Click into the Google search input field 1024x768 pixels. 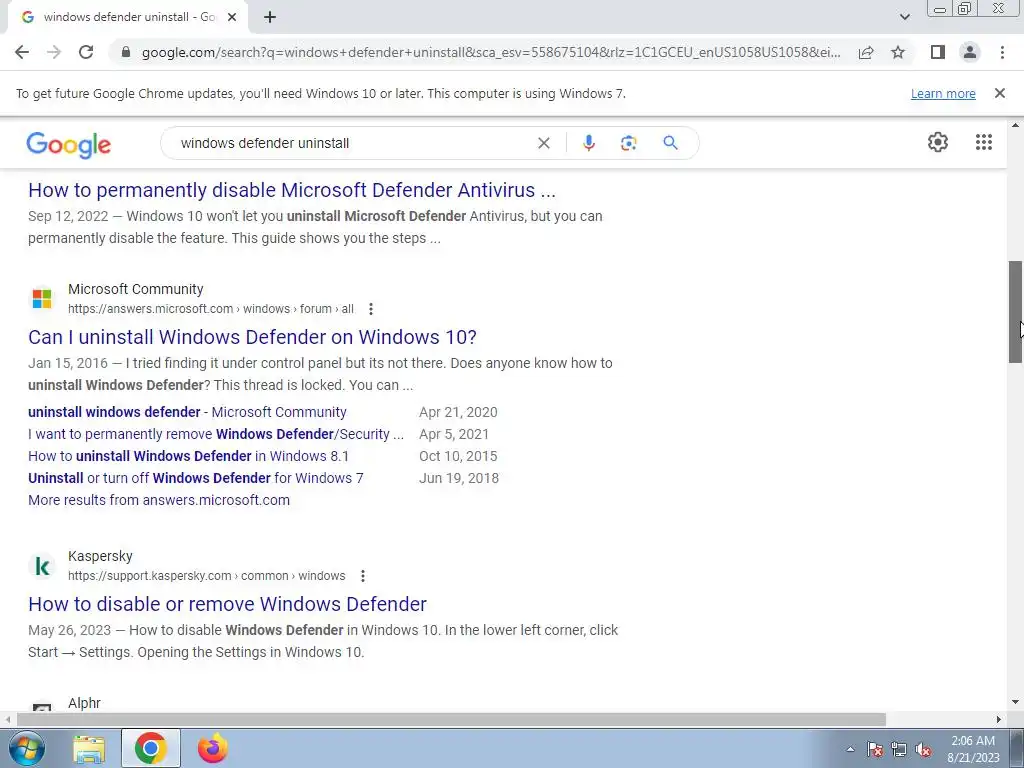coord(353,143)
